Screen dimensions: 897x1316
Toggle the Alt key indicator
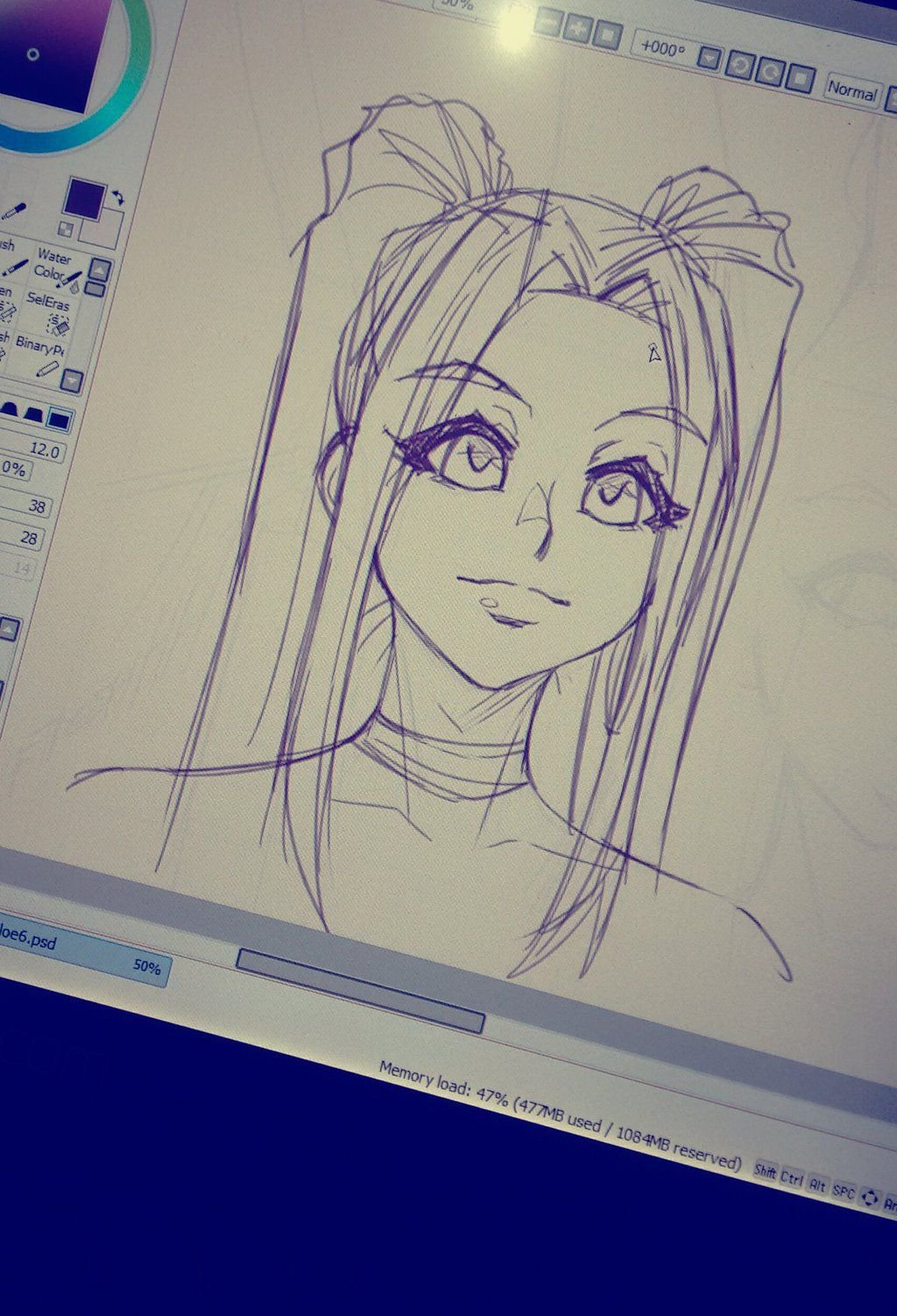point(817,1185)
